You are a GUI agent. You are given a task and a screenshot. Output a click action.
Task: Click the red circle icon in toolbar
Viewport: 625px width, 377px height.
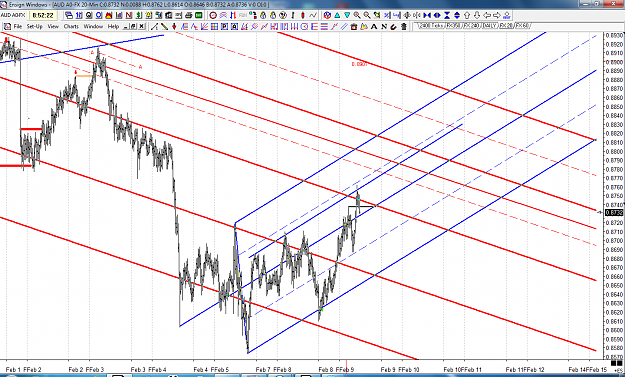click(x=213, y=15)
